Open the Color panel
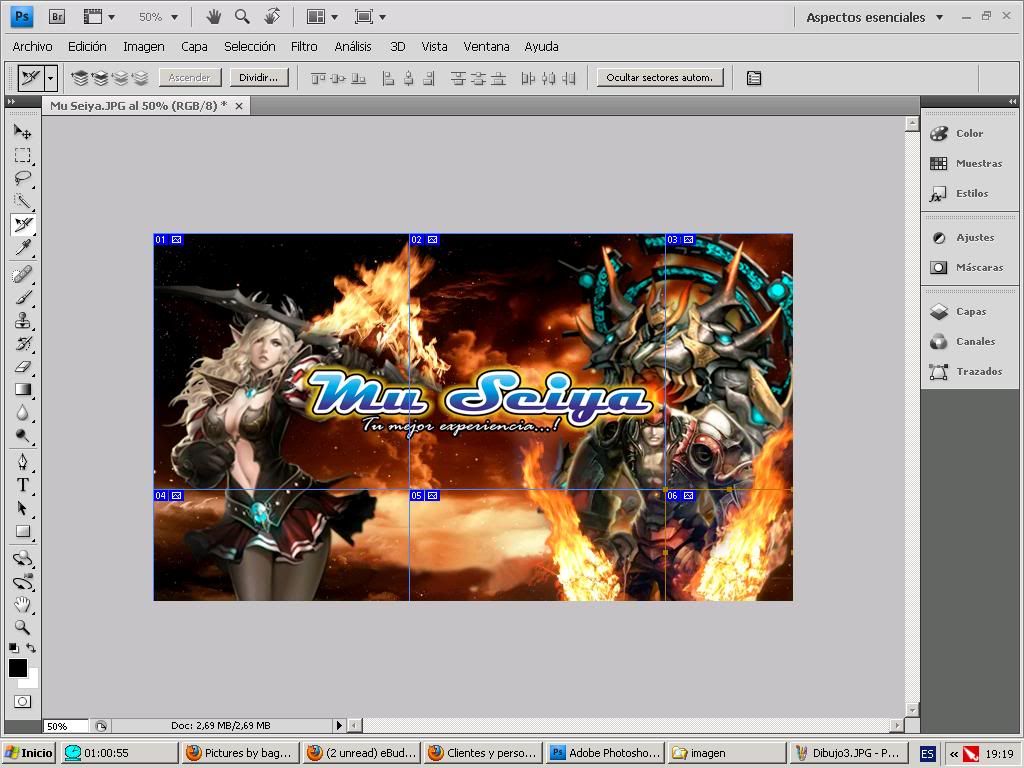This screenshot has width=1024, height=768. tap(969, 133)
